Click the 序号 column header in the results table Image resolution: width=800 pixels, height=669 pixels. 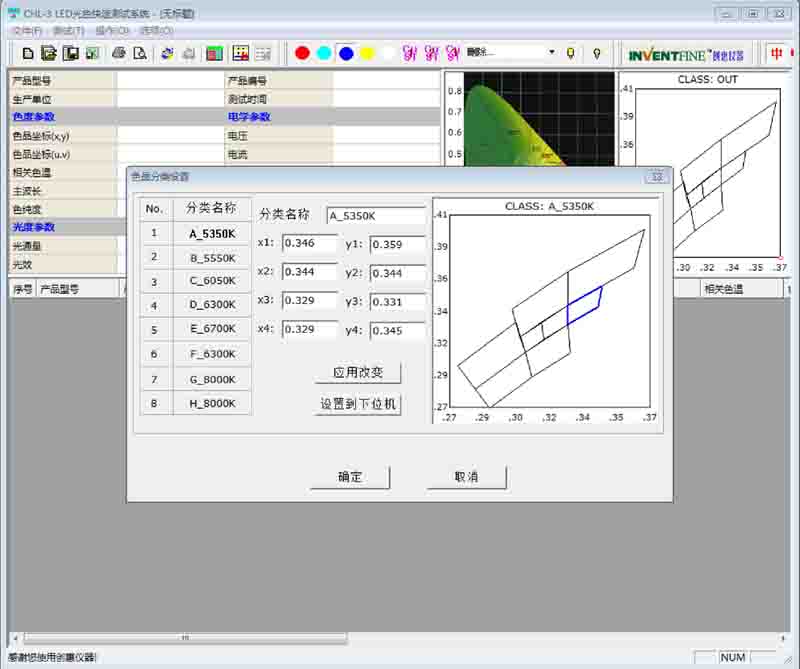pos(23,289)
